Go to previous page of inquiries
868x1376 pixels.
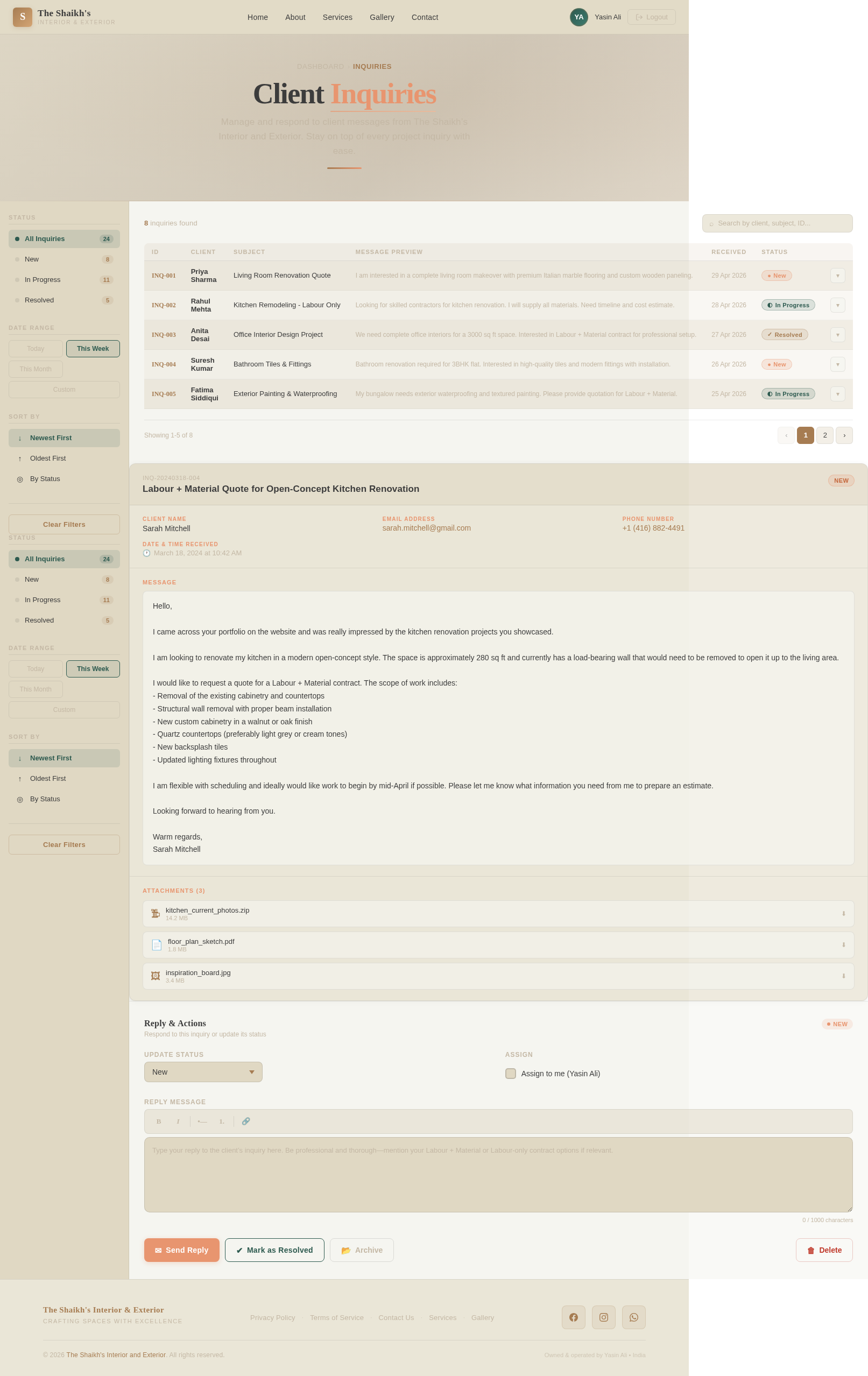click(x=786, y=435)
